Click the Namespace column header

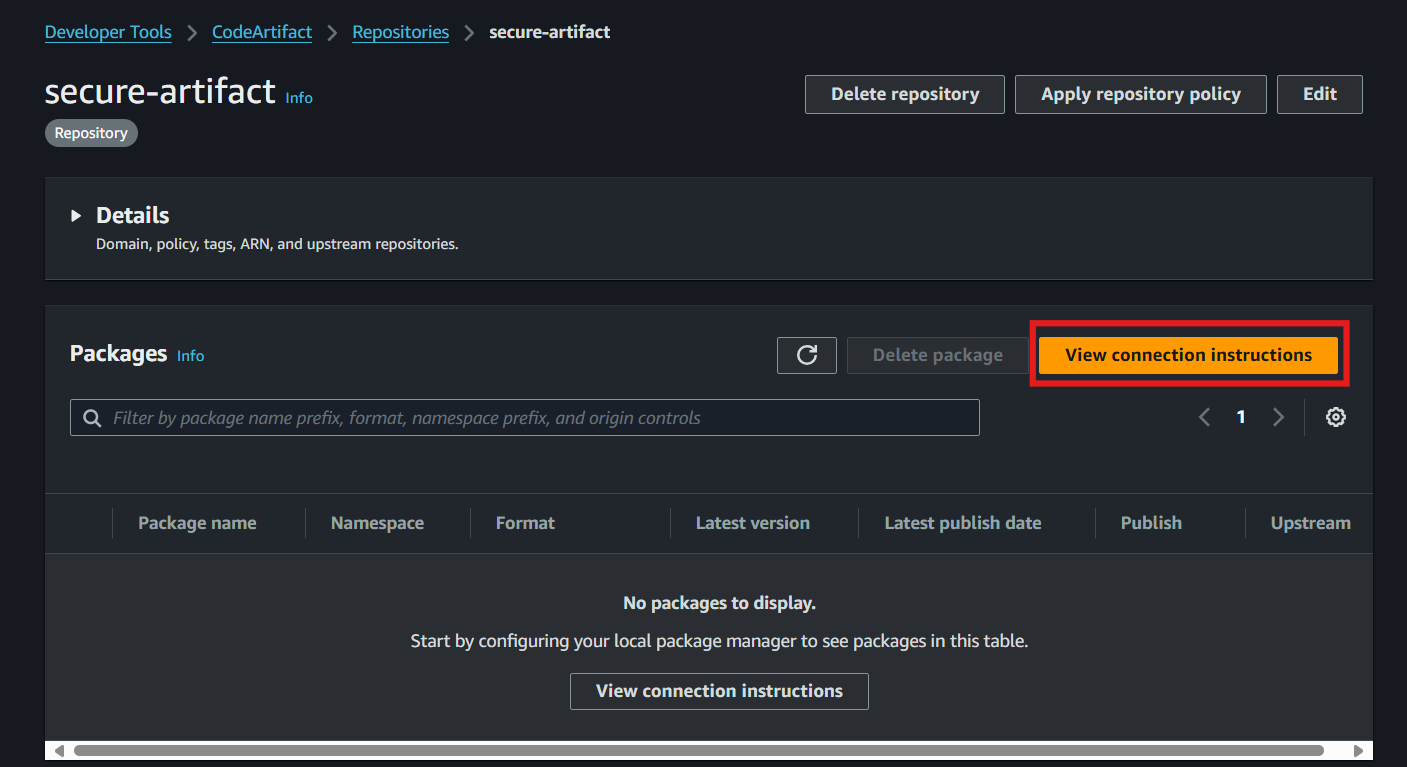(377, 523)
